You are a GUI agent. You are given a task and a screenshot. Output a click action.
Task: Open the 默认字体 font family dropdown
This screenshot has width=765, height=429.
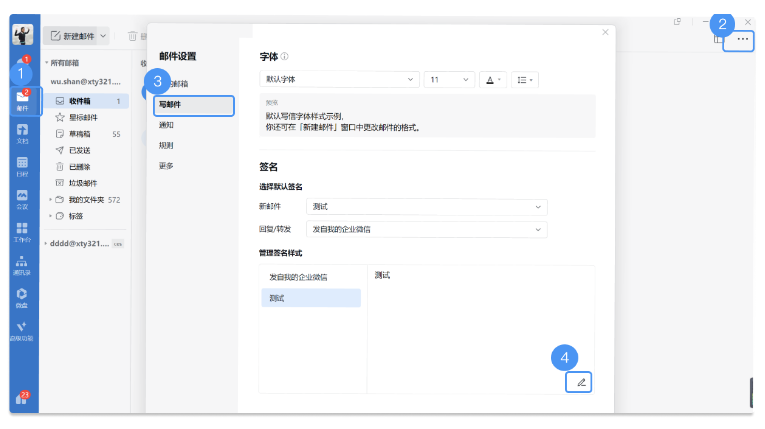pyautogui.click(x=338, y=79)
